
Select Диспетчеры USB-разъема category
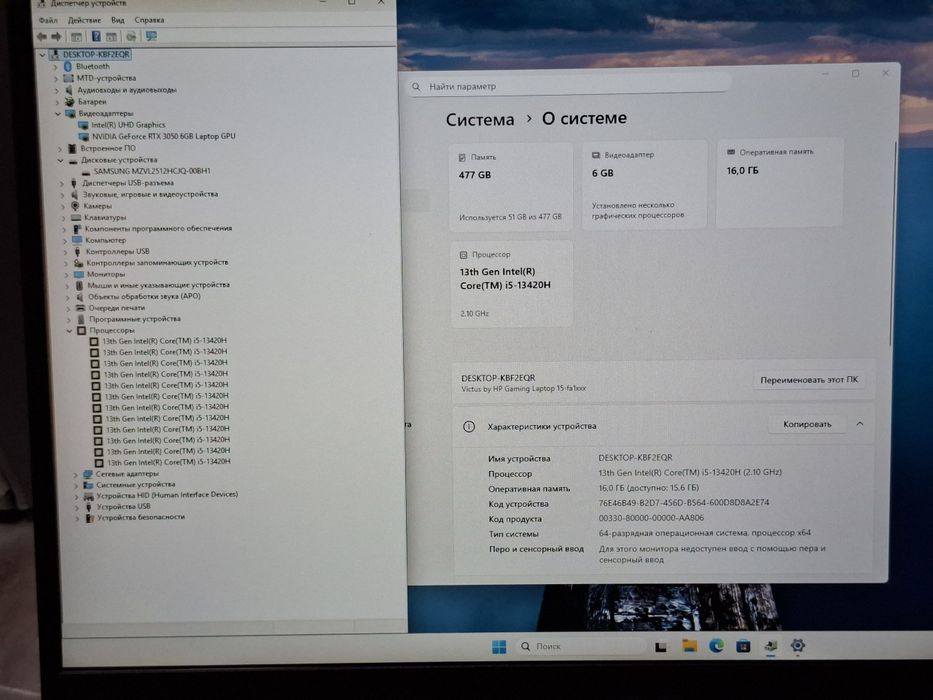[128, 183]
